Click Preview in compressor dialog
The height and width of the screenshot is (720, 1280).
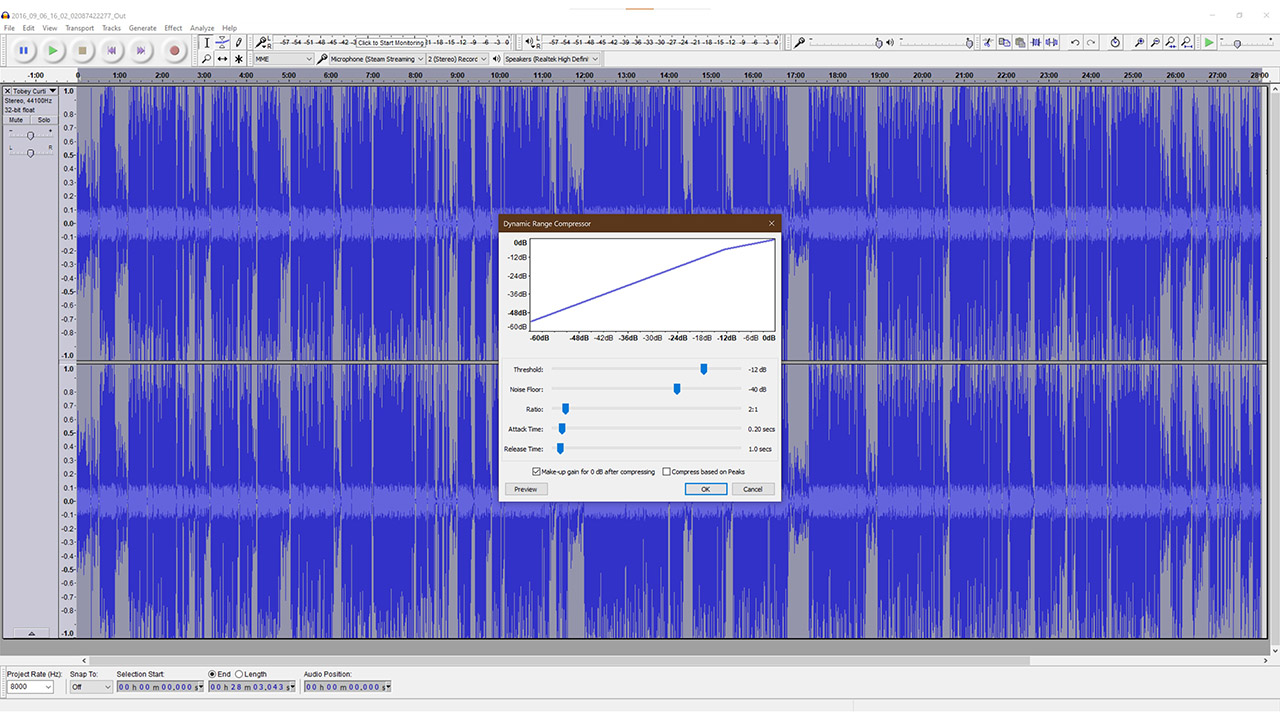point(526,489)
